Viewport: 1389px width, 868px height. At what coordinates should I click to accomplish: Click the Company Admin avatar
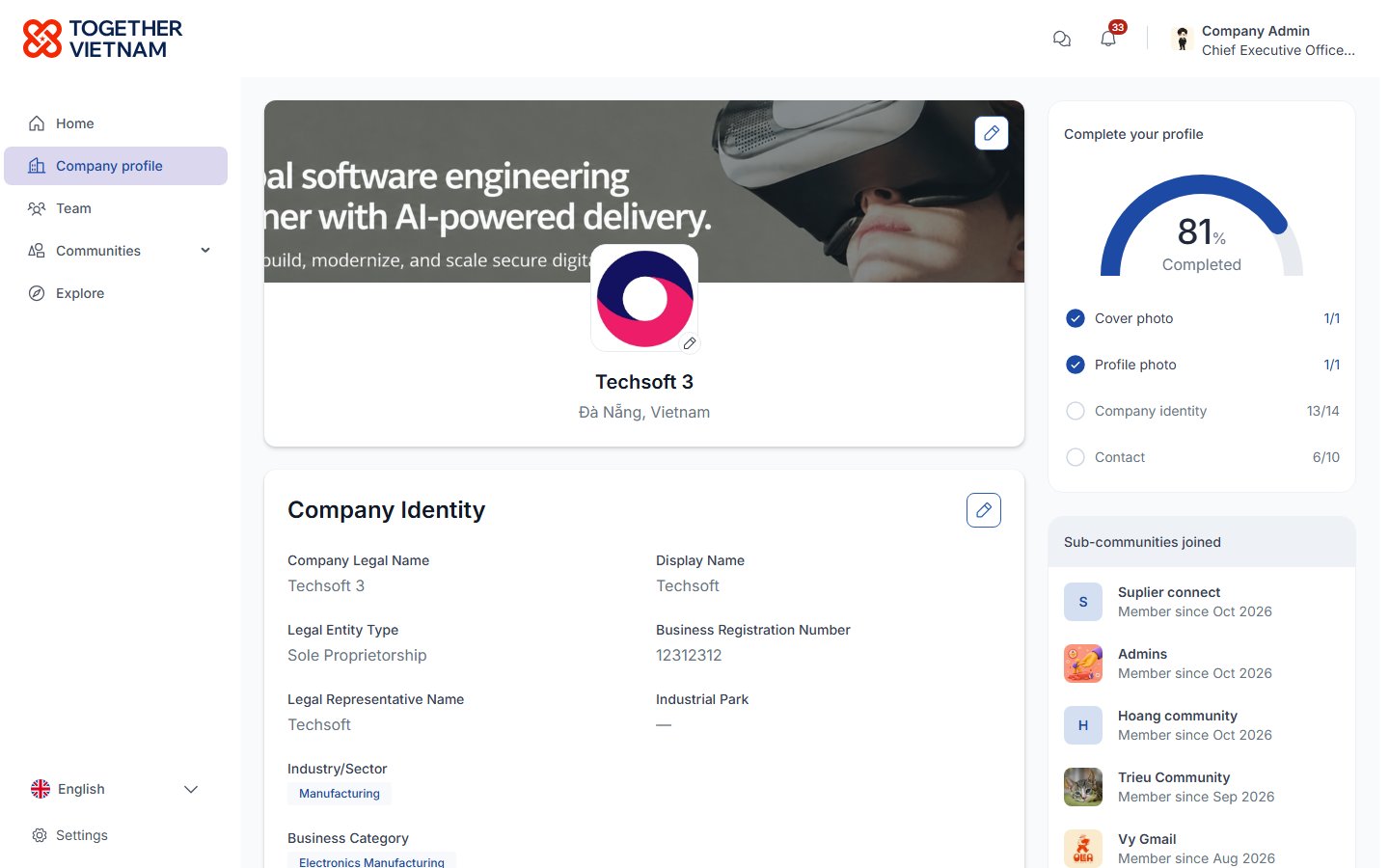(x=1182, y=39)
